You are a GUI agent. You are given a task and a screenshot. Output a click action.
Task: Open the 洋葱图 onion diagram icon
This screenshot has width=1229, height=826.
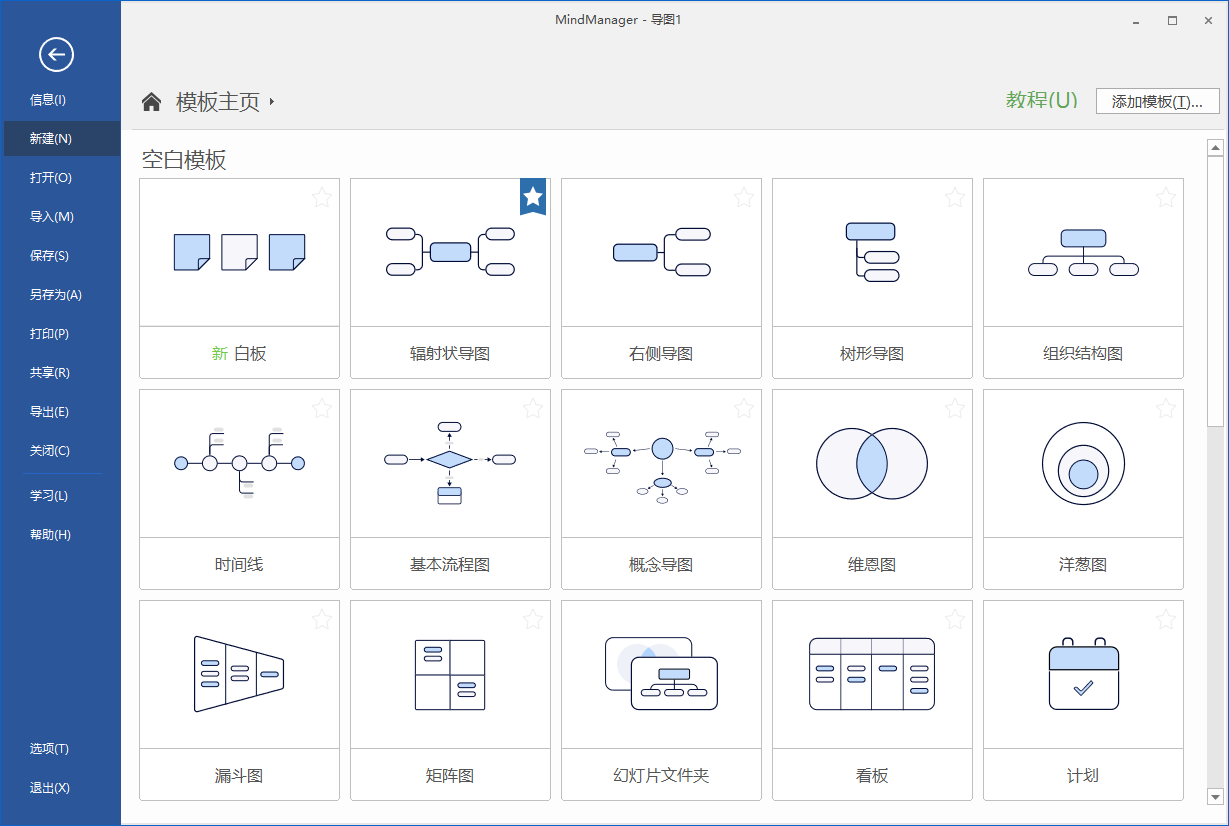[1083, 463]
